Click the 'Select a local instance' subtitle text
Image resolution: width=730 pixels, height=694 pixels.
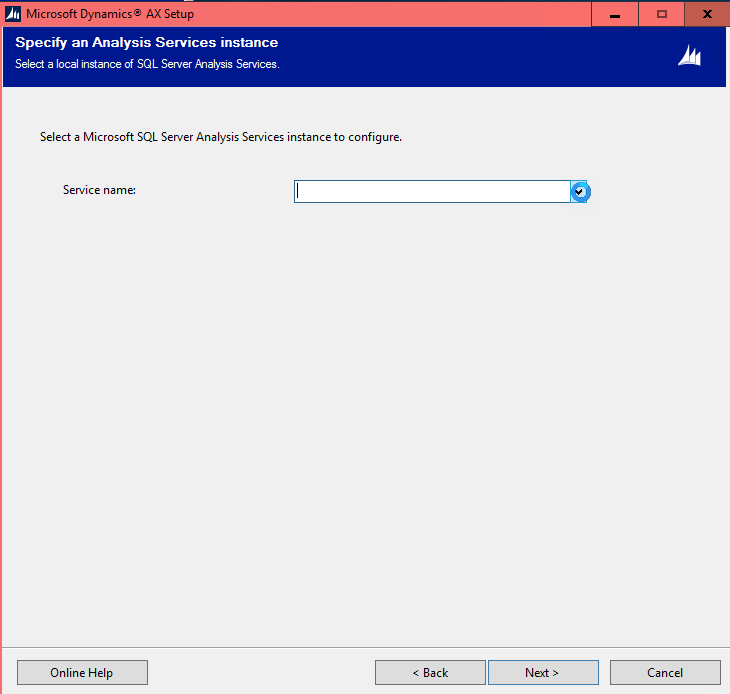146,64
